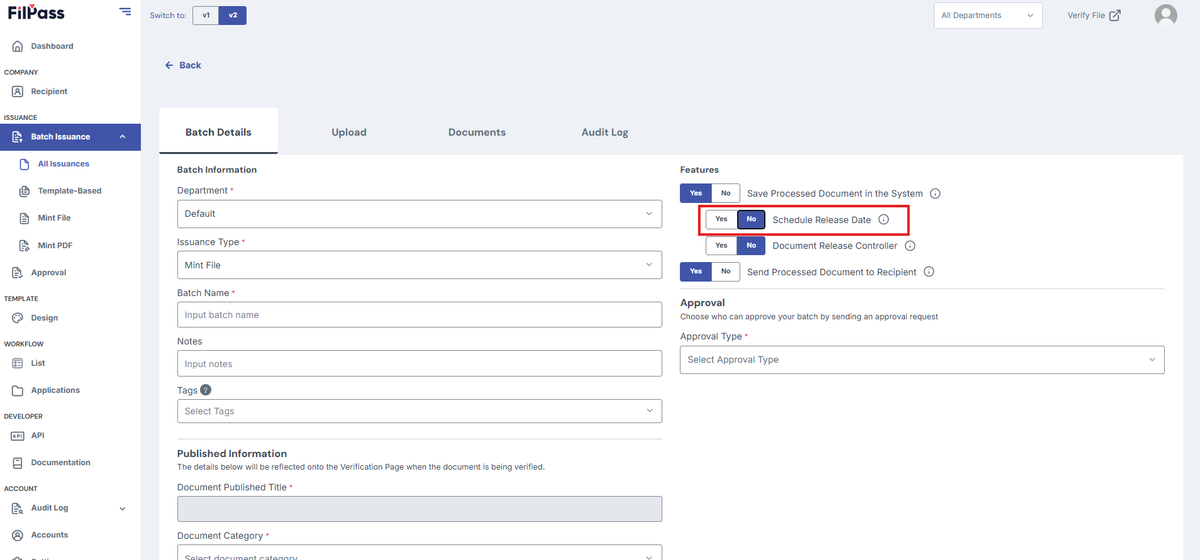Info icon beside Save Processed Document

pyautogui.click(x=935, y=193)
